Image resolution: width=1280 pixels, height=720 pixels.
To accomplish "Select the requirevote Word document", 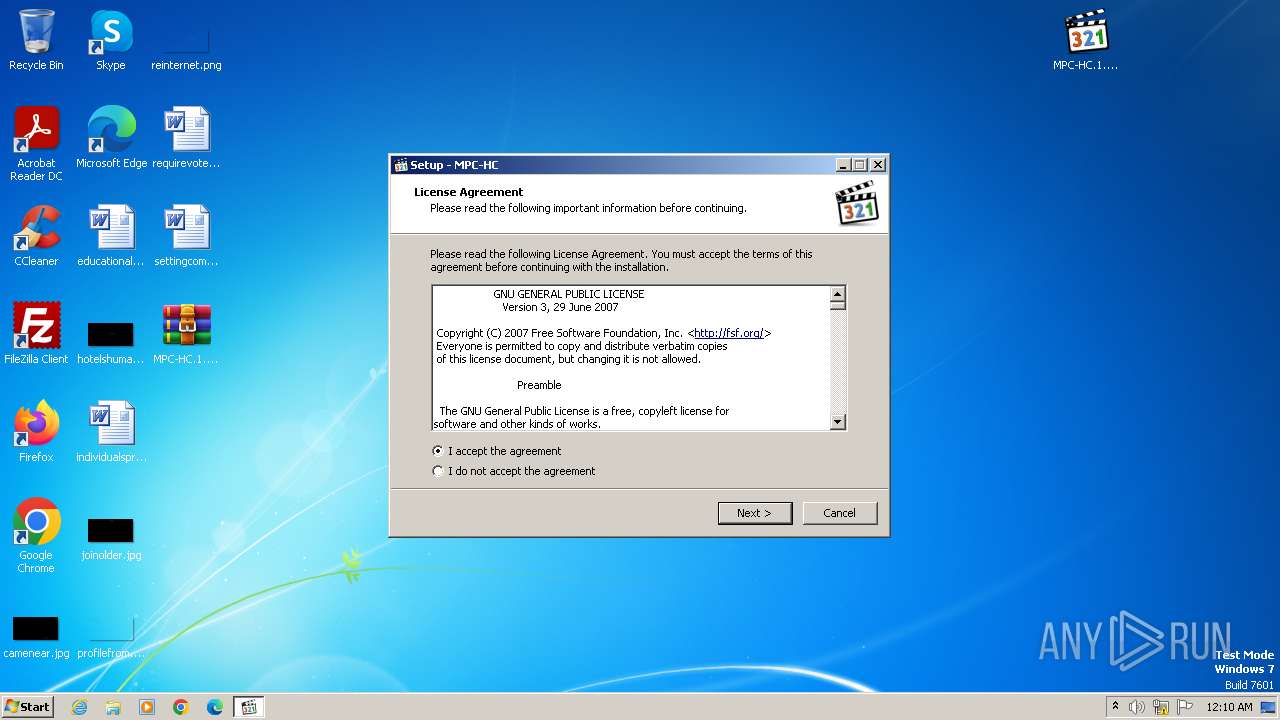I will (186, 138).
